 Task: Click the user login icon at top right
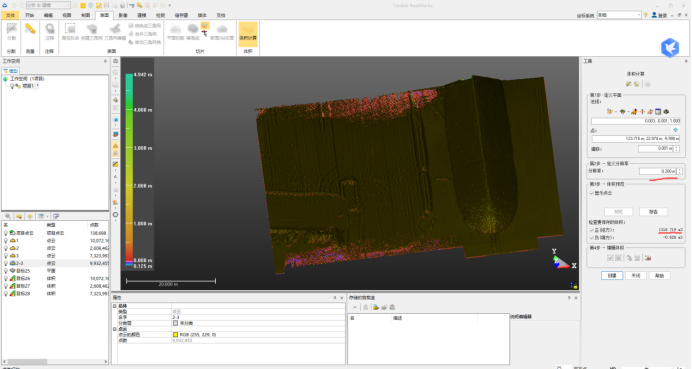click(x=654, y=15)
